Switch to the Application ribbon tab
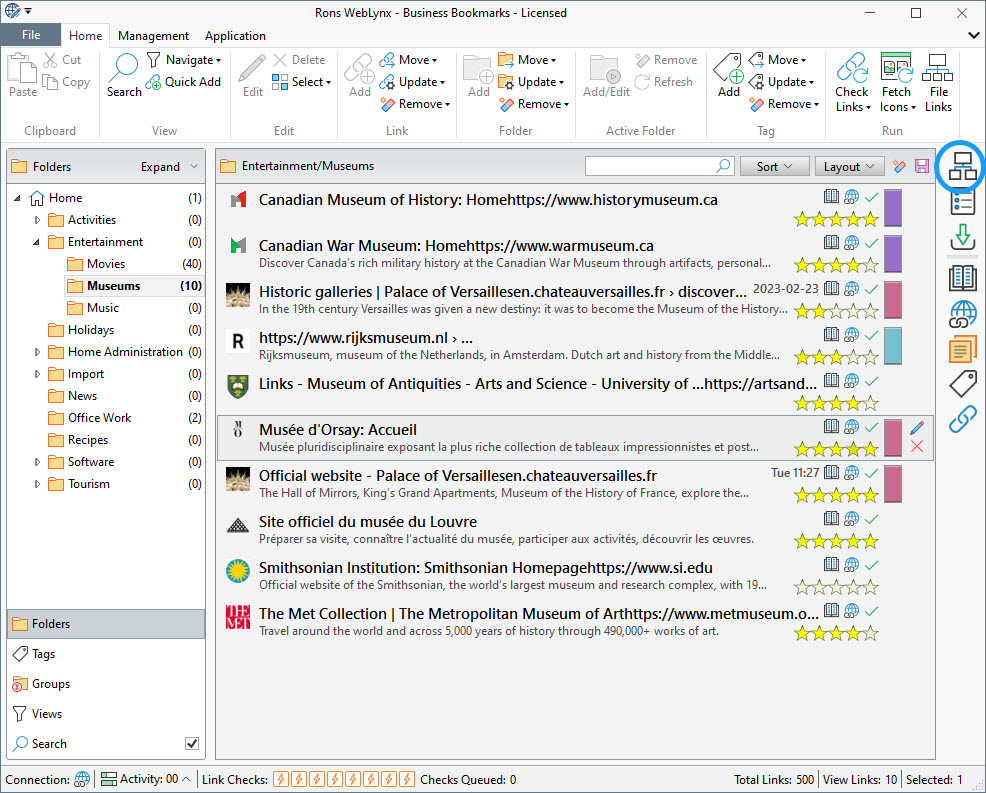This screenshot has height=793, width=986. [235, 36]
